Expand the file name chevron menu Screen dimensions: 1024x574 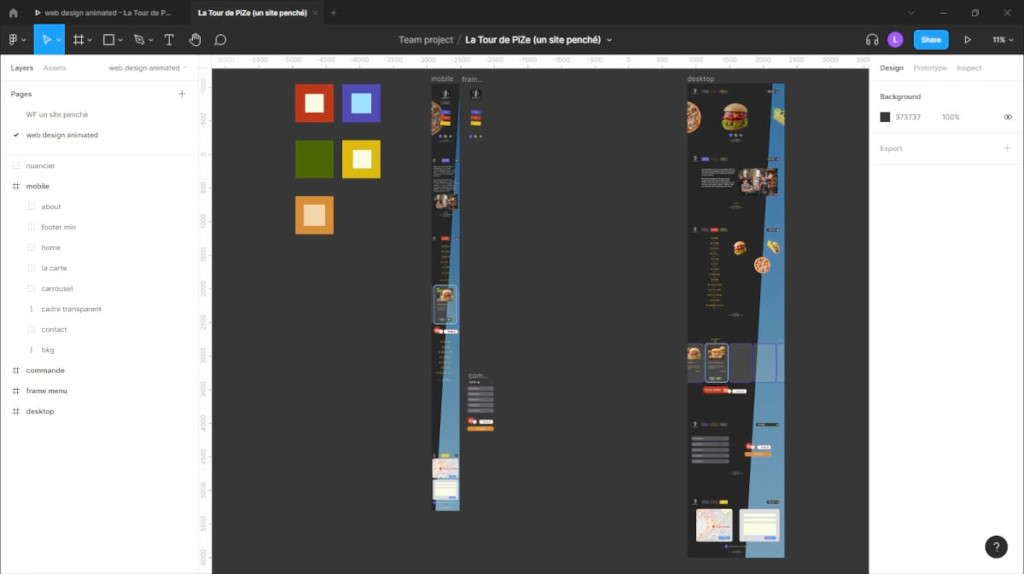(609, 40)
